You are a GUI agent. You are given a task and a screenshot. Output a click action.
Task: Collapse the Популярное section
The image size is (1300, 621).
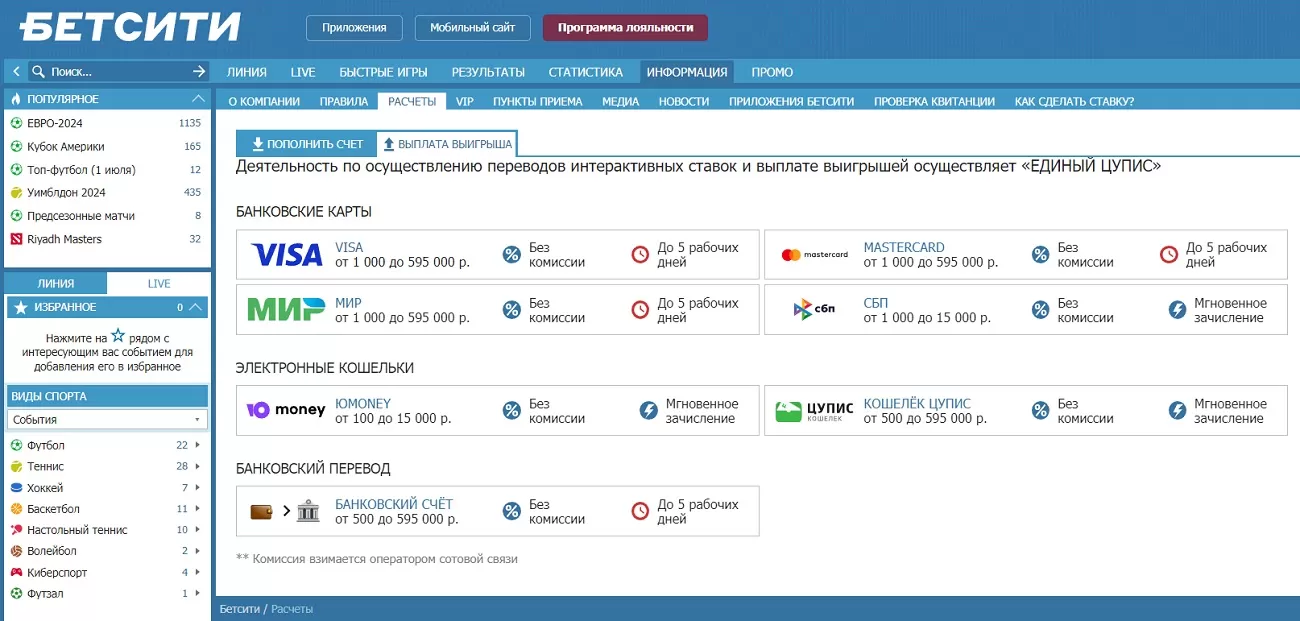pyautogui.click(x=197, y=99)
